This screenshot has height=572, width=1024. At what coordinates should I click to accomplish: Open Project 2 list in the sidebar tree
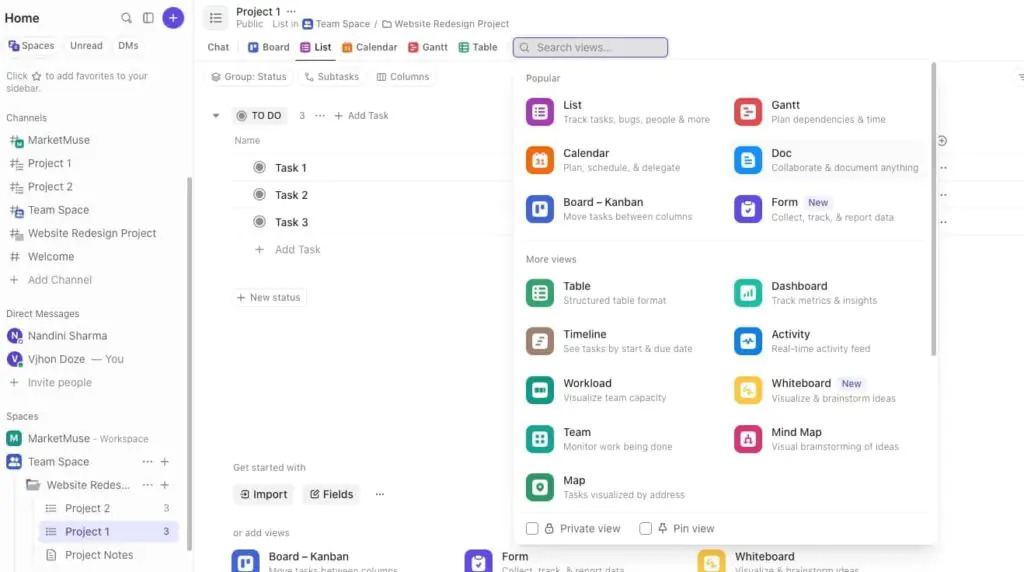click(88, 508)
